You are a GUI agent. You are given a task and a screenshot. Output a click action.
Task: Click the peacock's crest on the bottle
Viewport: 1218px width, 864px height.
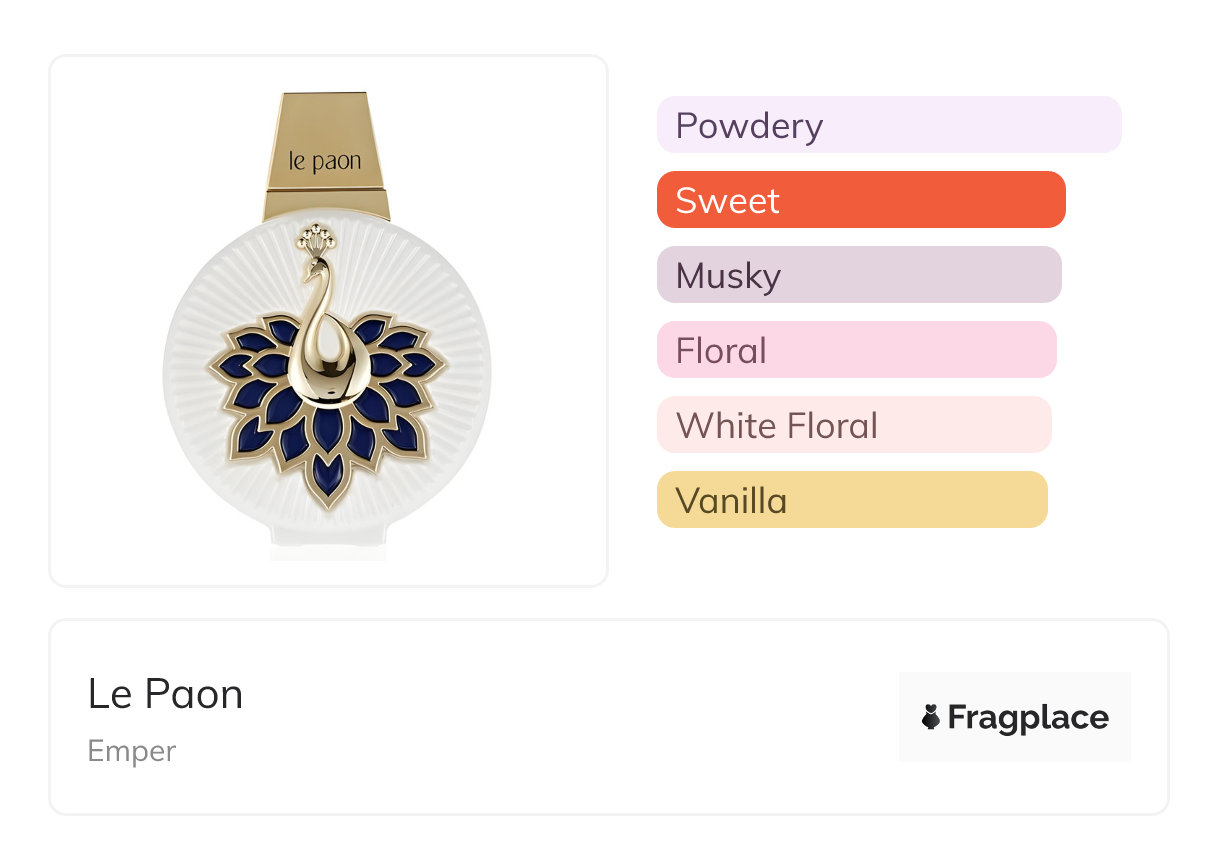click(316, 237)
